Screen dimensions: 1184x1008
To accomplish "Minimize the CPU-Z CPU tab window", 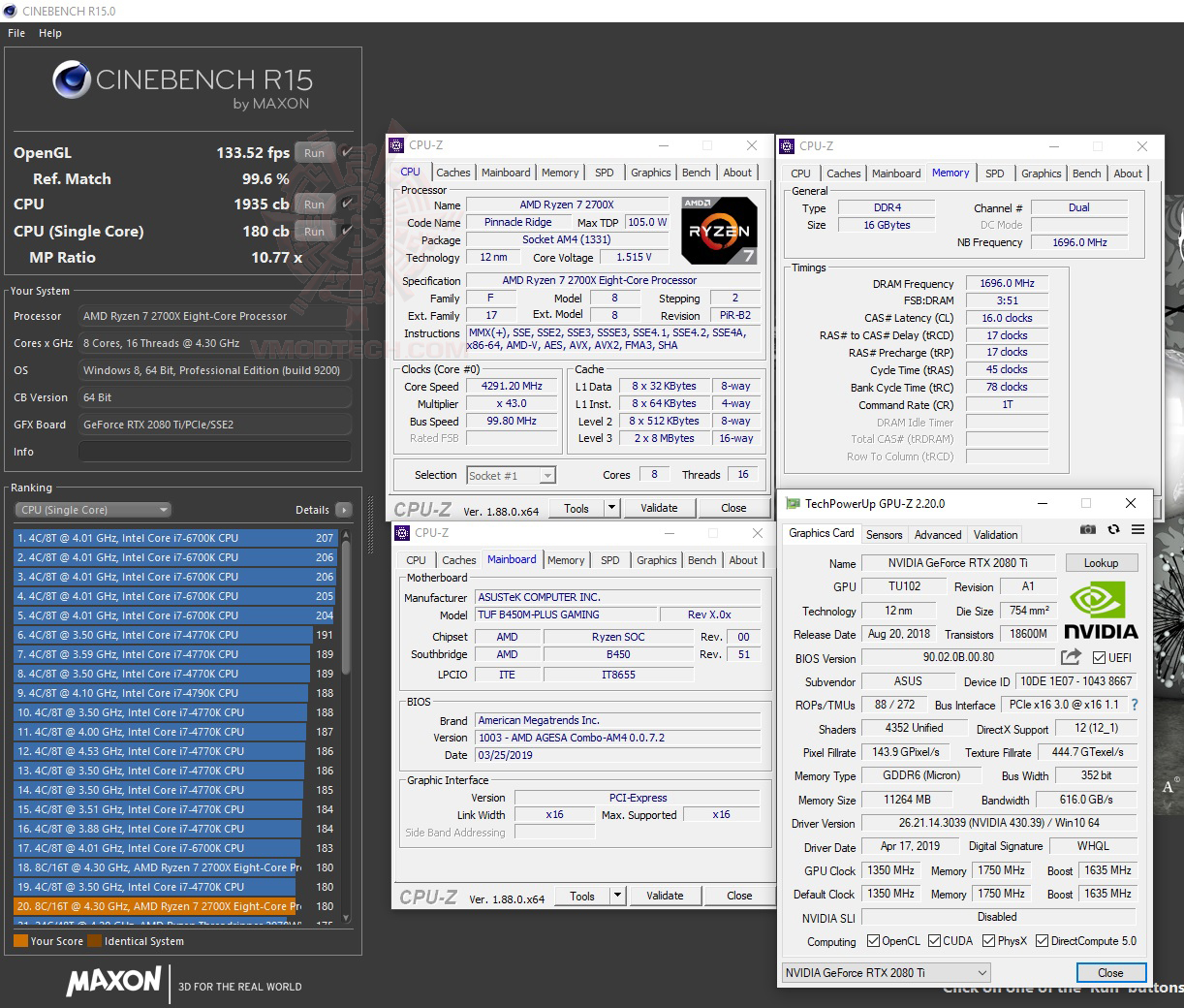I will (x=664, y=145).
